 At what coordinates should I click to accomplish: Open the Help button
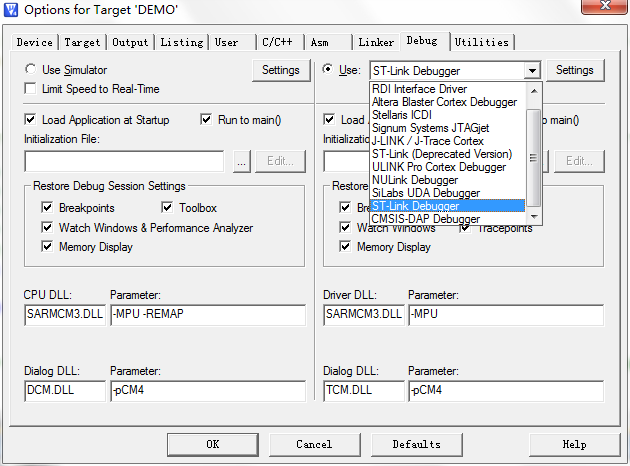click(575, 444)
